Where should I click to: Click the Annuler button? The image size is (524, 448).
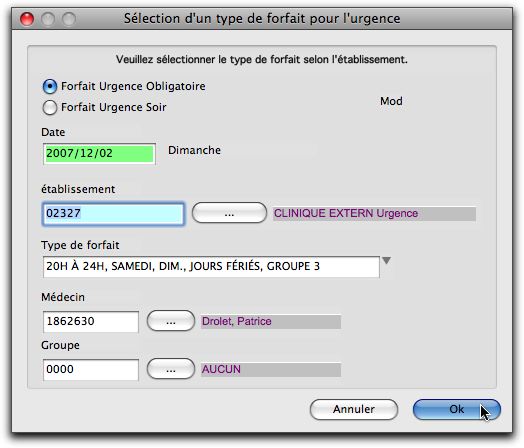(x=354, y=409)
